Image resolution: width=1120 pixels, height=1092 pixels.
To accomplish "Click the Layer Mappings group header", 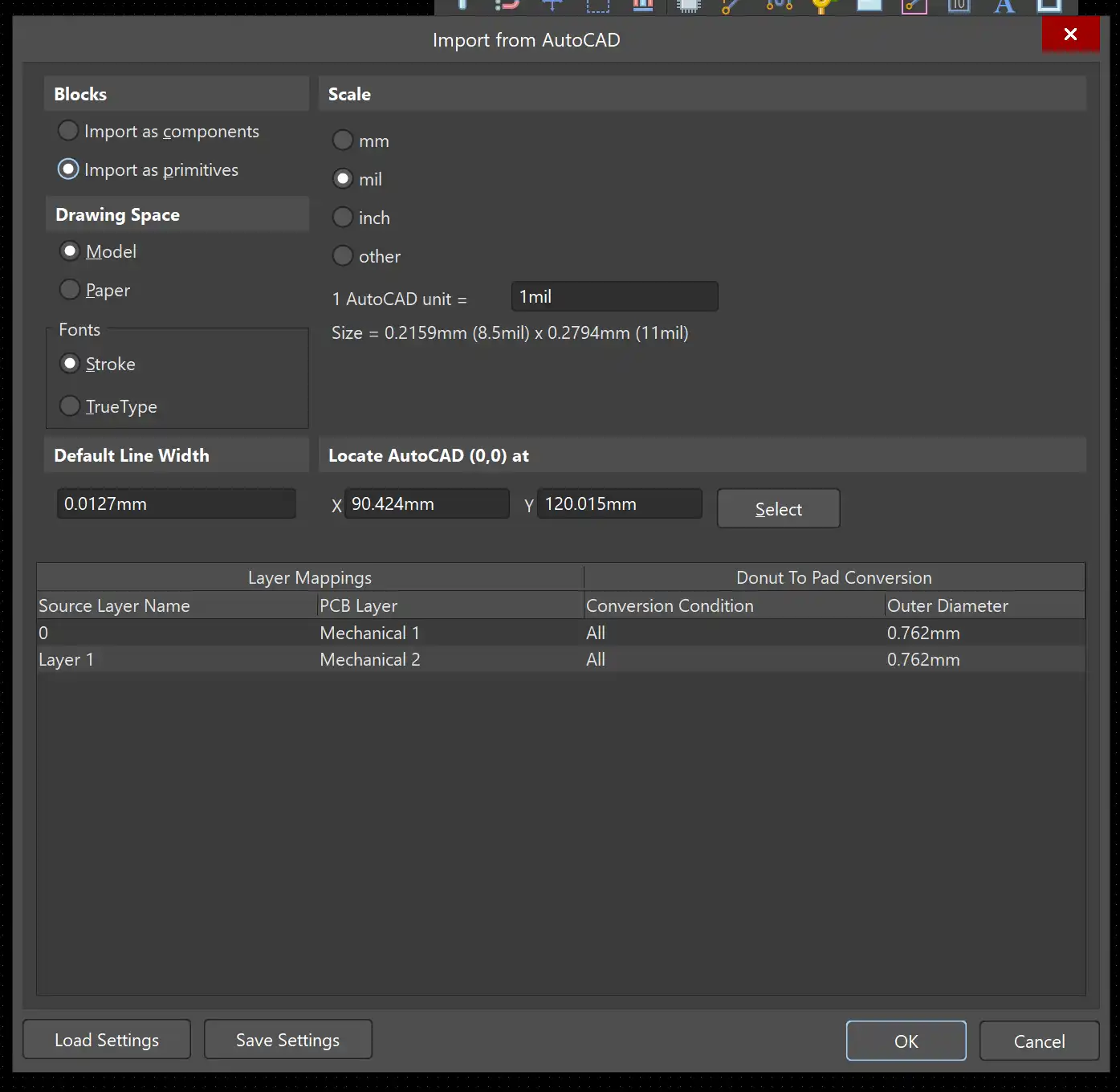I will click(310, 577).
